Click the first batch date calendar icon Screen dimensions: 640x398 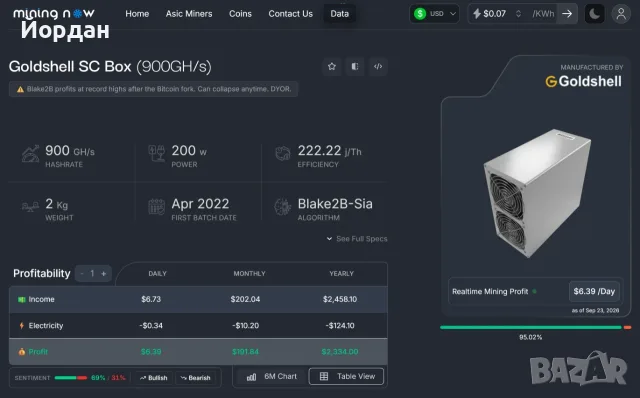point(157,207)
